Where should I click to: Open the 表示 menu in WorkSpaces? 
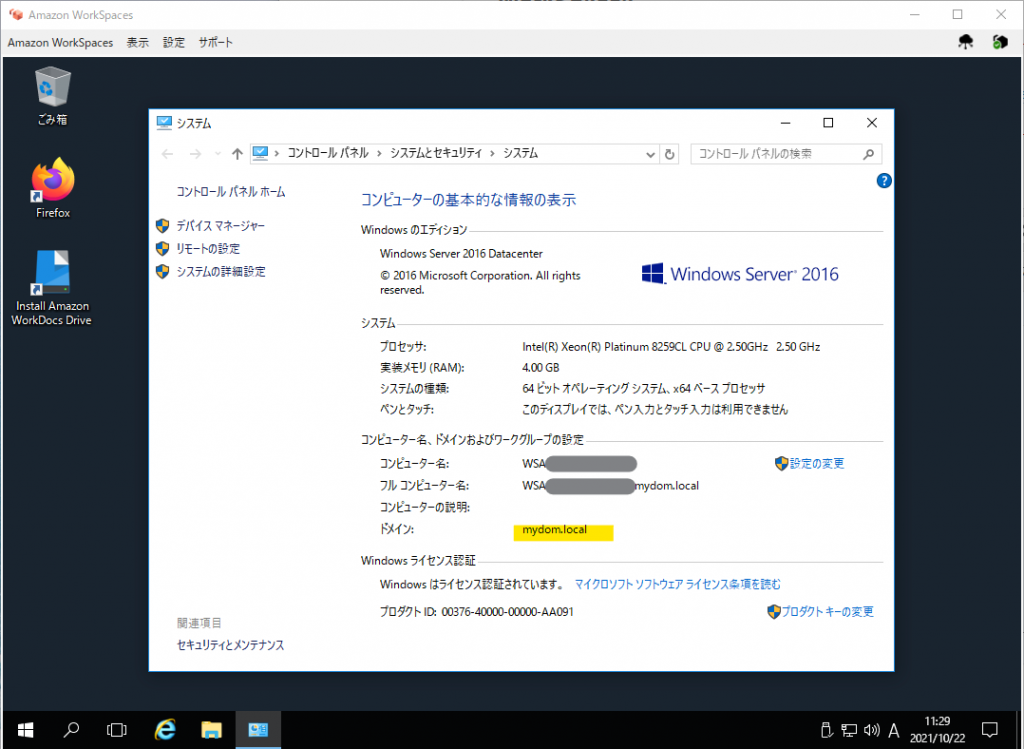pos(138,43)
